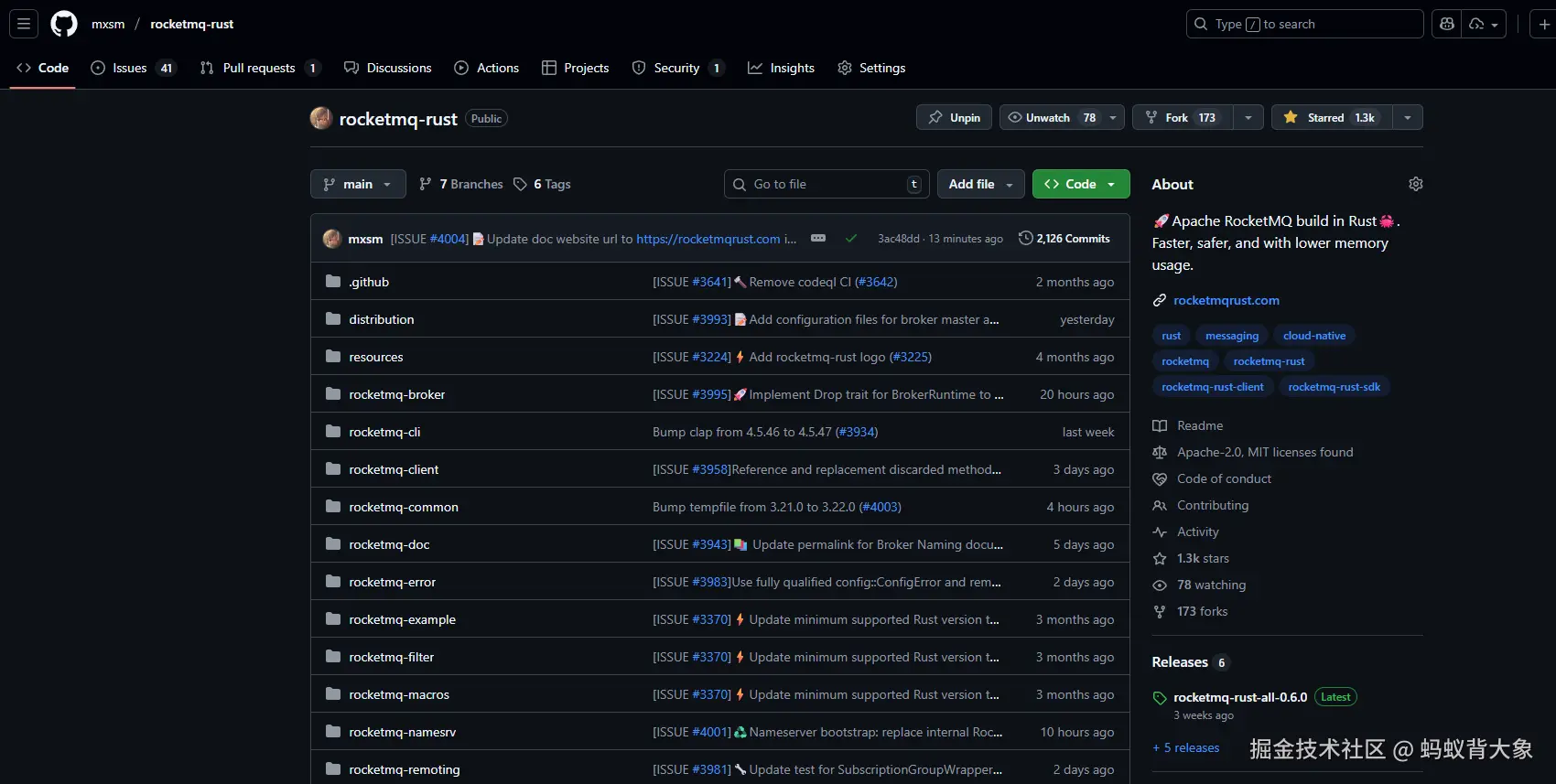Toggle Unpin for this repository
This screenshot has width=1556, height=784.
[x=954, y=117]
